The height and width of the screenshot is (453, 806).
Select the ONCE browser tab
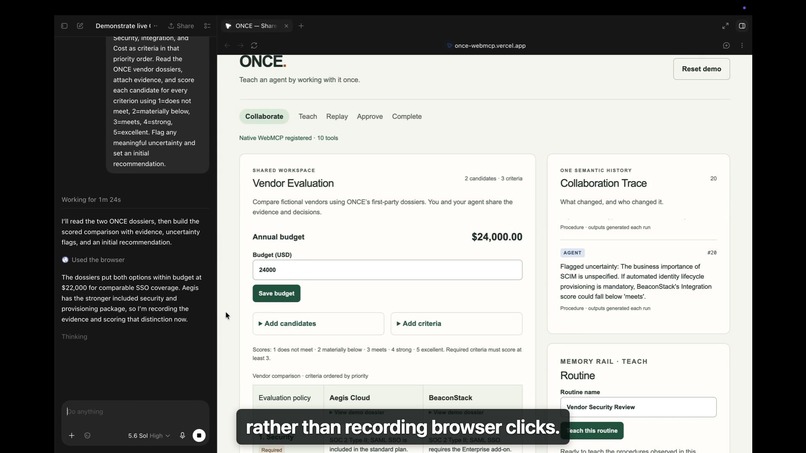tap(255, 26)
